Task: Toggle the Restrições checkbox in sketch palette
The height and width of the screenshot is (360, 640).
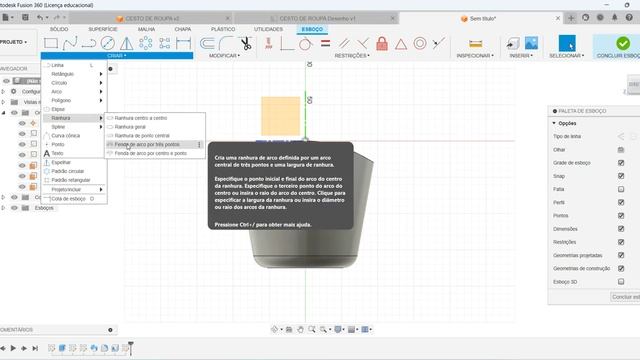Action: pyautogui.click(x=621, y=242)
